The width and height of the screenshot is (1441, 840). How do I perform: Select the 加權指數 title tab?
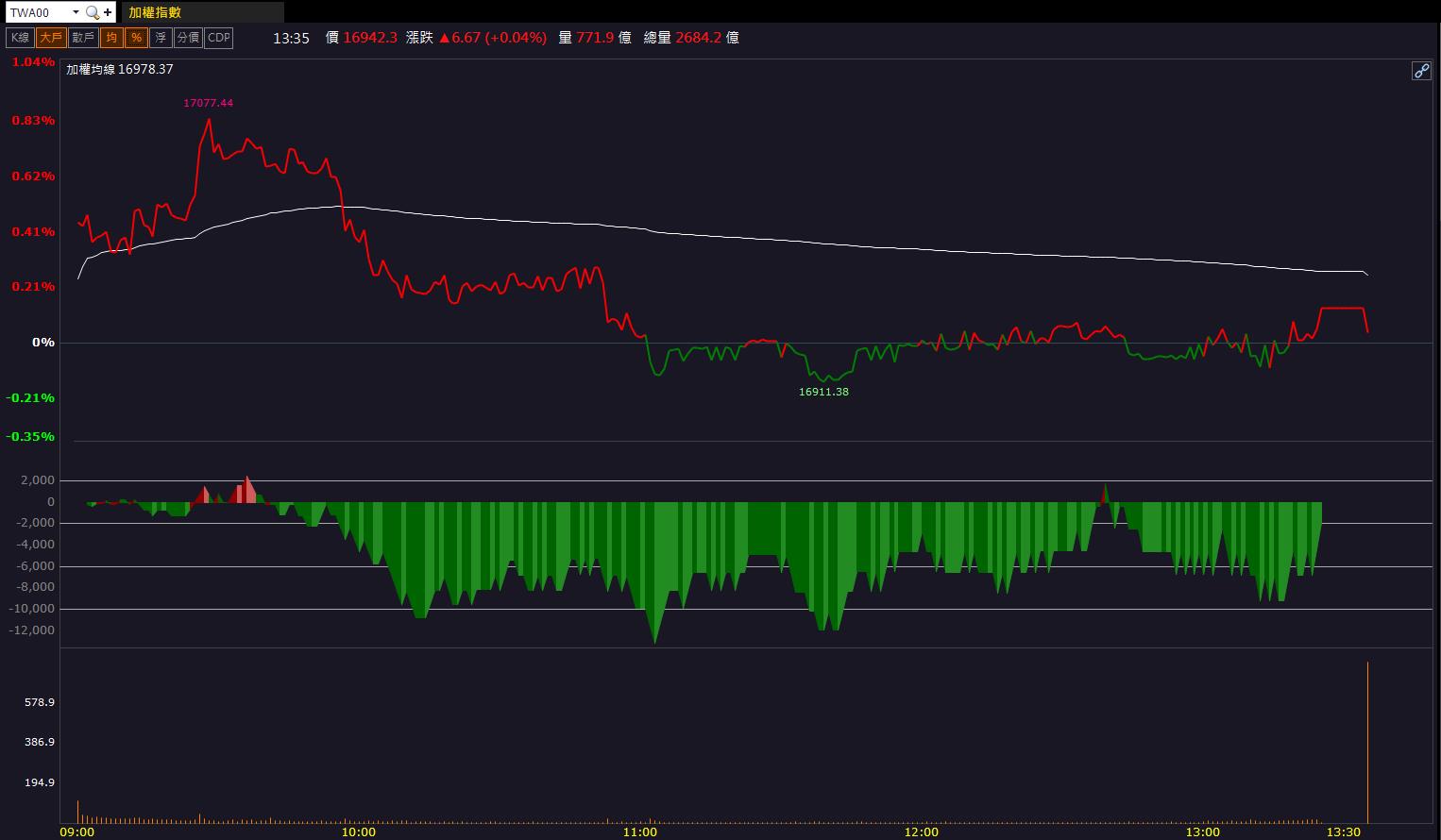pyautogui.click(x=156, y=12)
